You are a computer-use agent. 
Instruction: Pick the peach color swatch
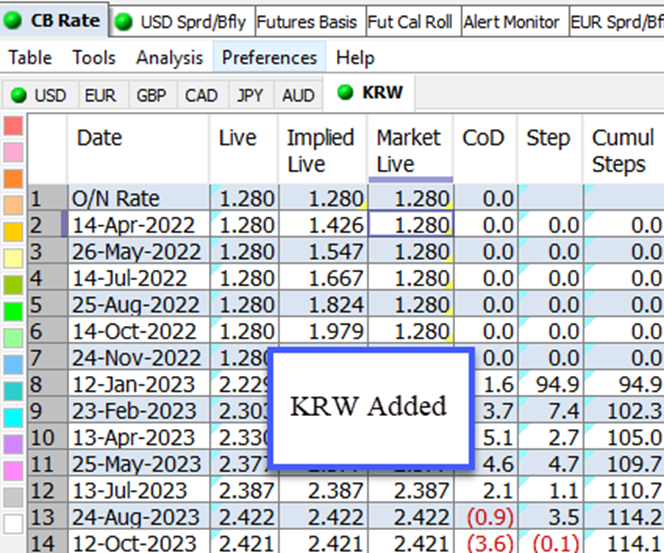13,205
